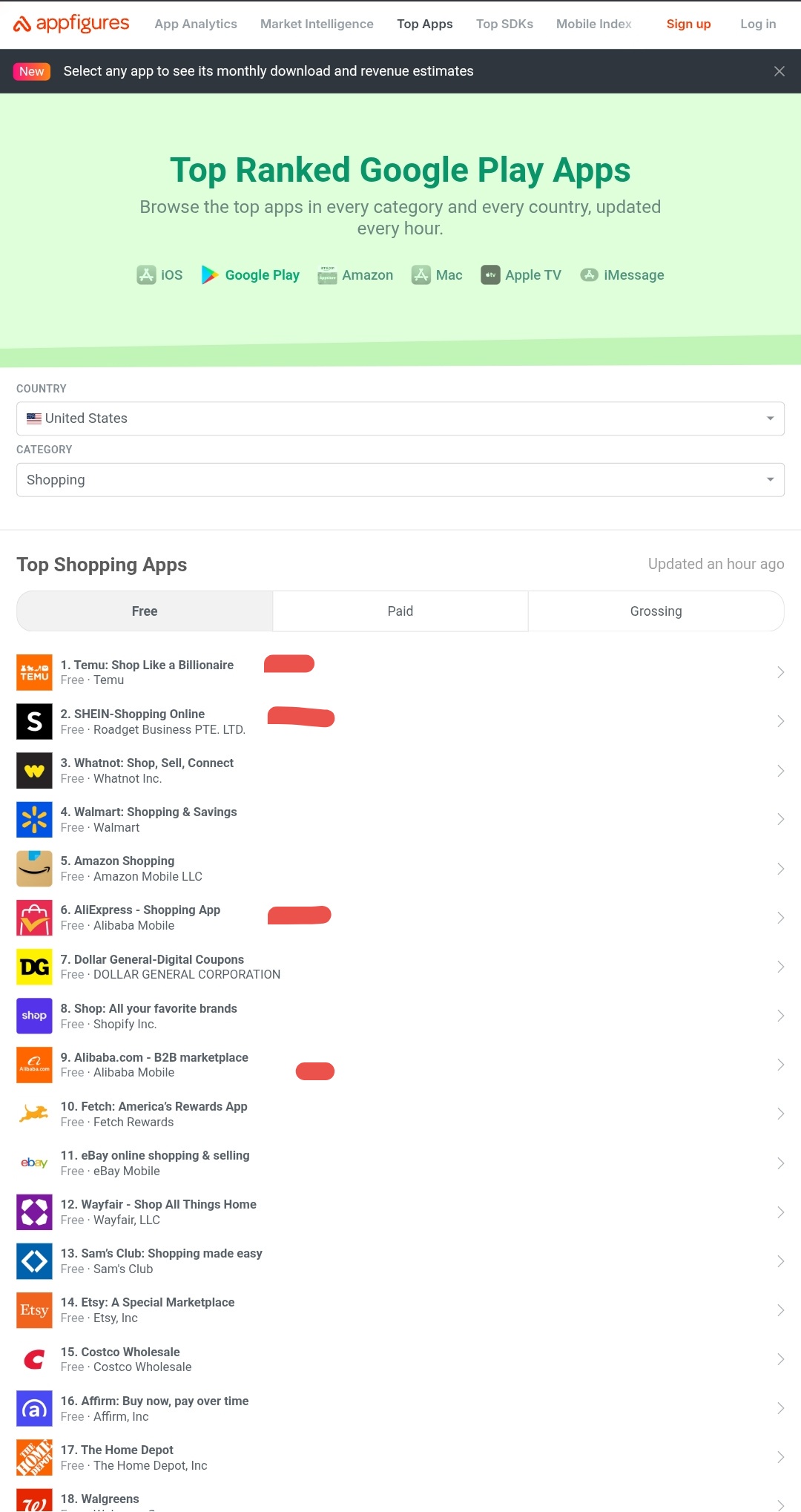This screenshot has height=1512, width=801.
Task: Open '16. Affirm: Buy now, pay over time'
Action: [x=155, y=1401]
